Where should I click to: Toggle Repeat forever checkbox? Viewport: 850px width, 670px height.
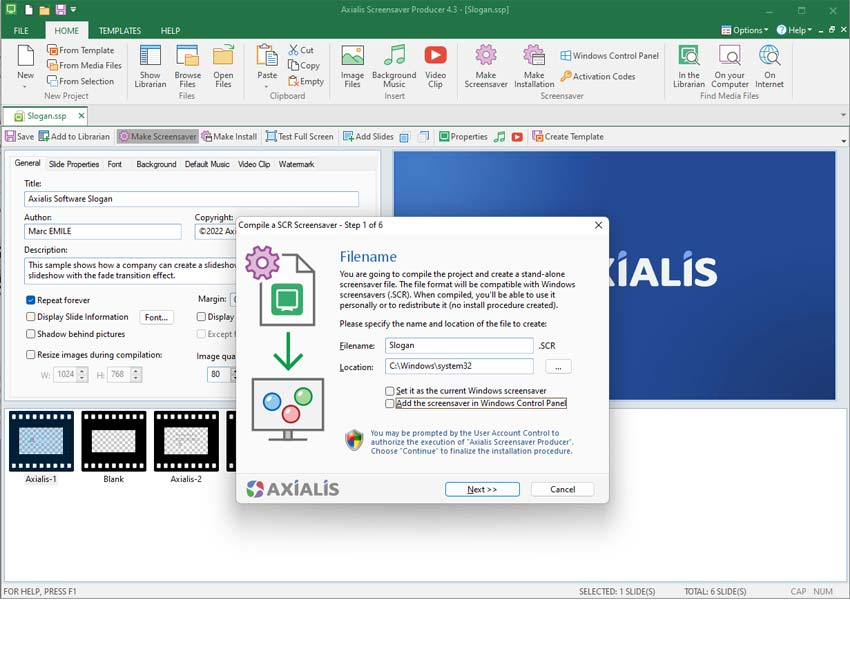[31, 300]
